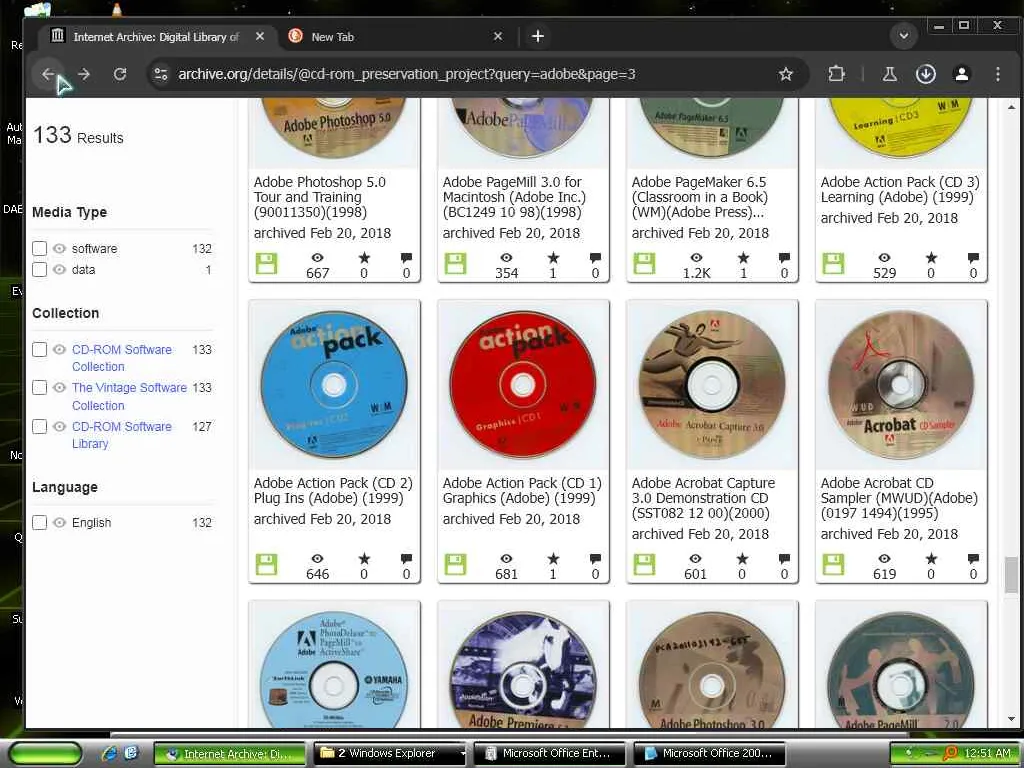Toggle eye icon beside CD-ROM Software Collection
This screenshot has height=768, width=1024.
click(x=59, y=349)
